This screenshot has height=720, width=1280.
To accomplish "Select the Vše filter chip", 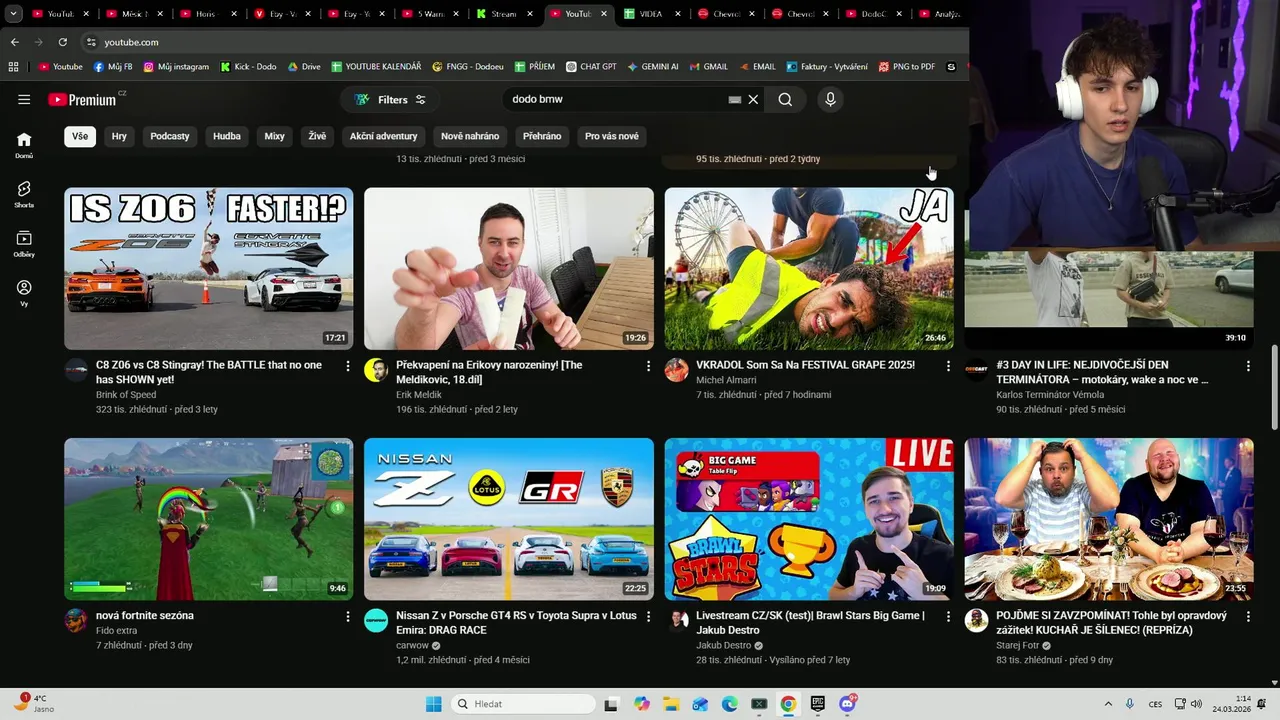I will point(80,136).
